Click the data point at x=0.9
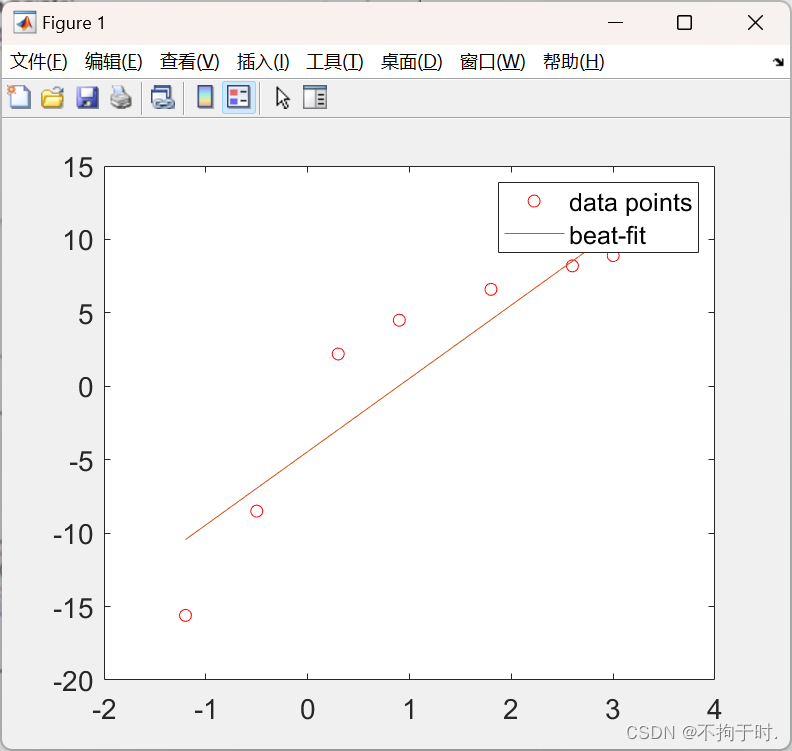Image resolution: width=792 pixels, height=751 pixels. click(399, 320)
